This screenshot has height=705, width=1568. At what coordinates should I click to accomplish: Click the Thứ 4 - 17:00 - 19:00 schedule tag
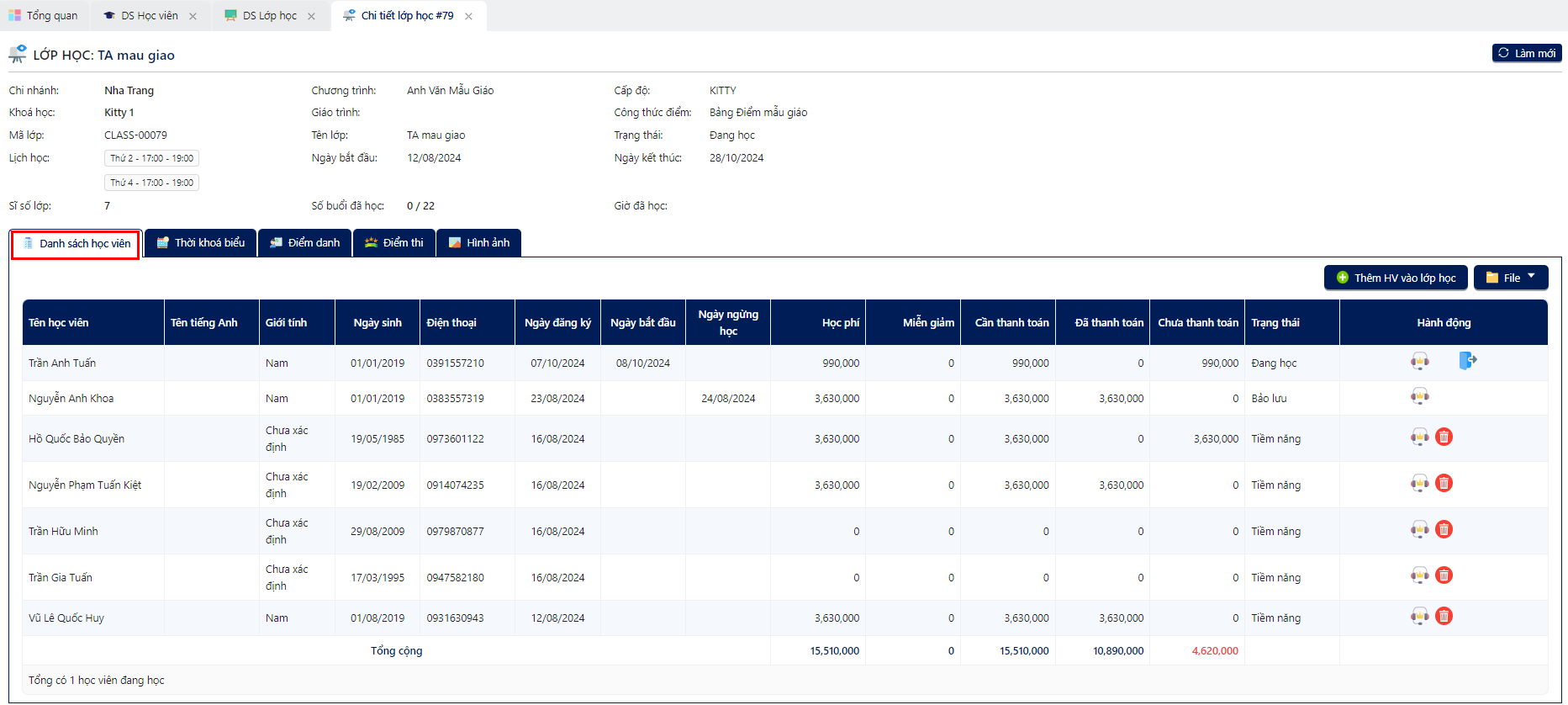152,183
